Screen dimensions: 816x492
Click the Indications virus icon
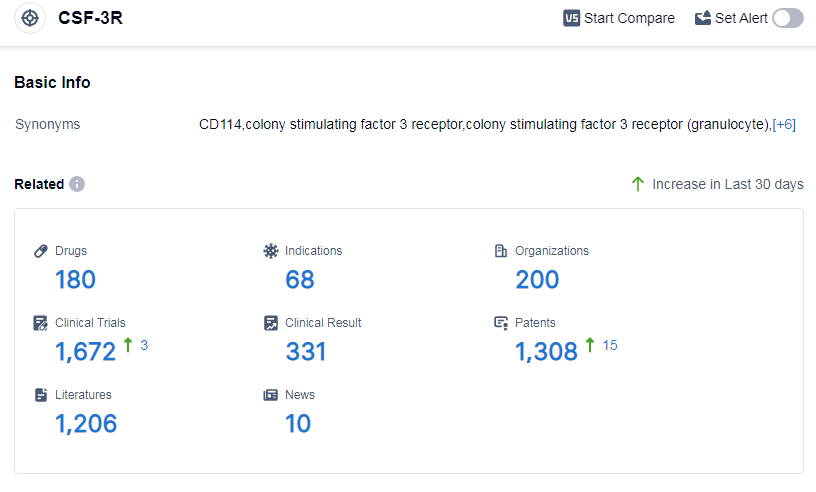(270, 251)
